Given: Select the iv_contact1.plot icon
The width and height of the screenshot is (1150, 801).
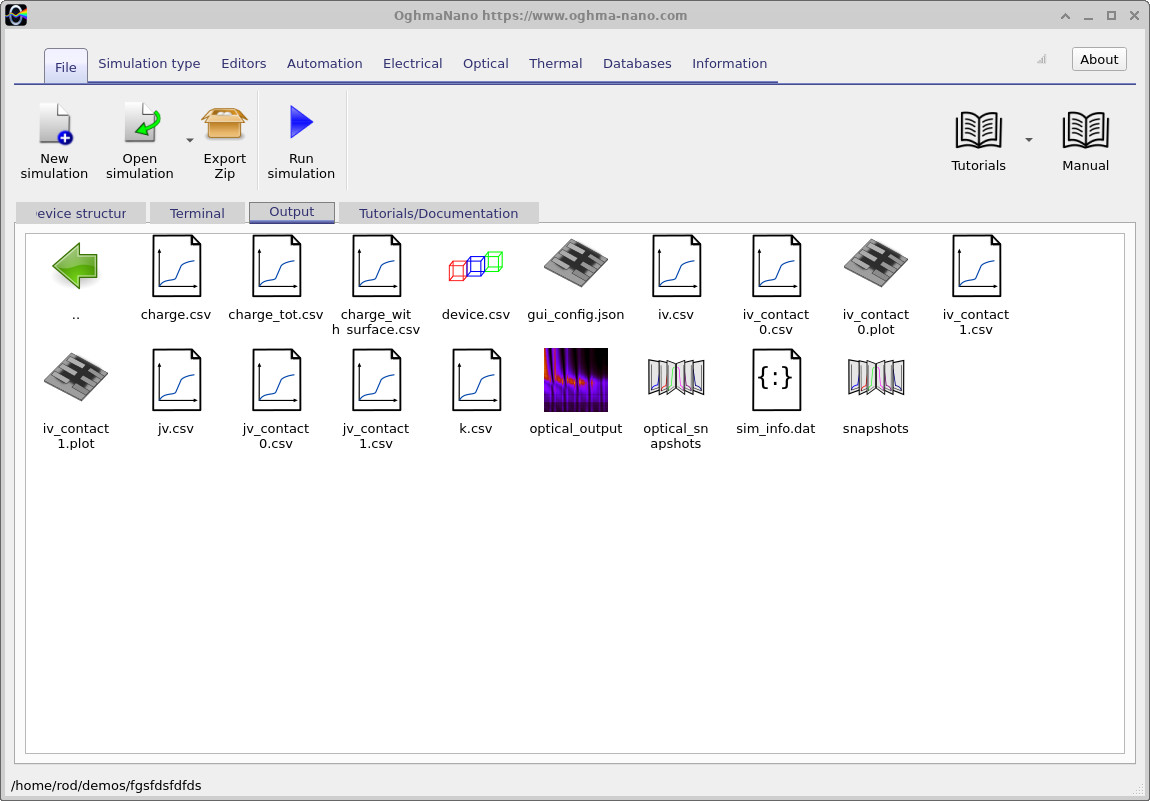Looking at the screenshot, I should pyautogui.click(x=76, y=378).
